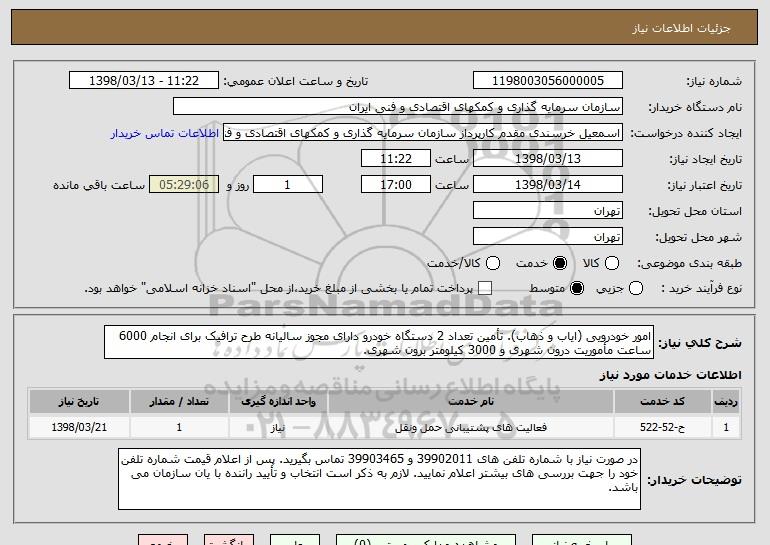Click the validity date field 1398/03/14

pos(548,185)
